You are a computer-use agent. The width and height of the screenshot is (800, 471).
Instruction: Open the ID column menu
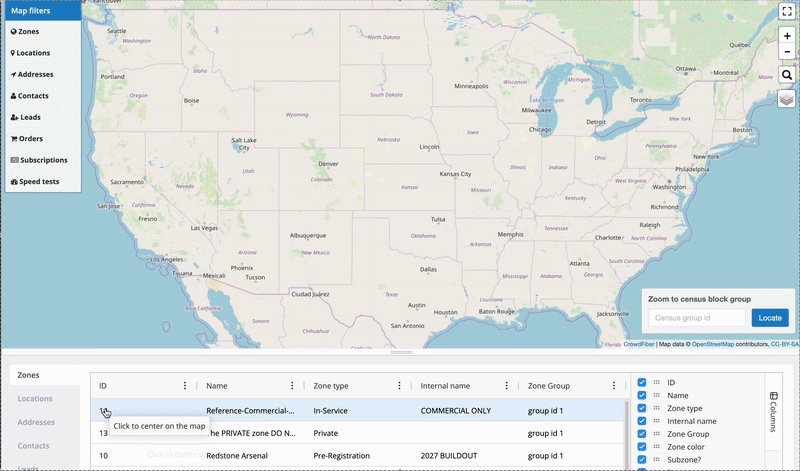point(184,385)
